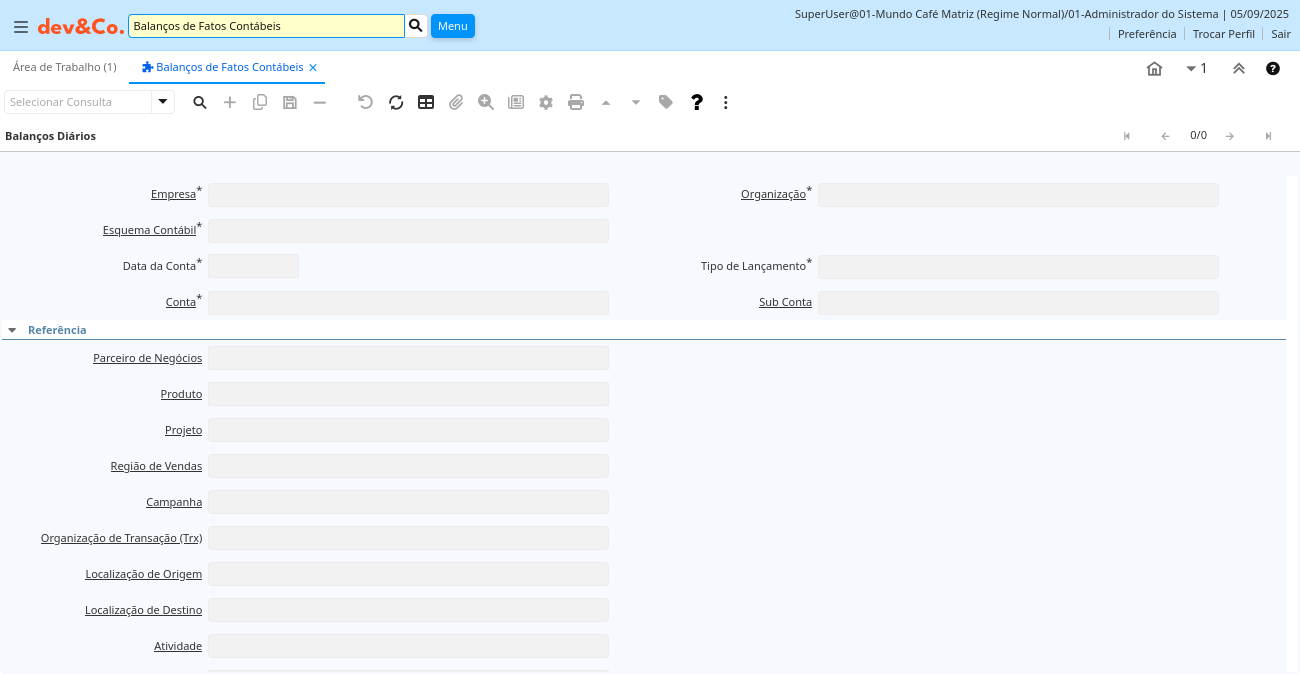The width and height of the screenshot is (1300, 674).
Task: Switch to Área de Trabalho tab
Action: click(64, 67)
